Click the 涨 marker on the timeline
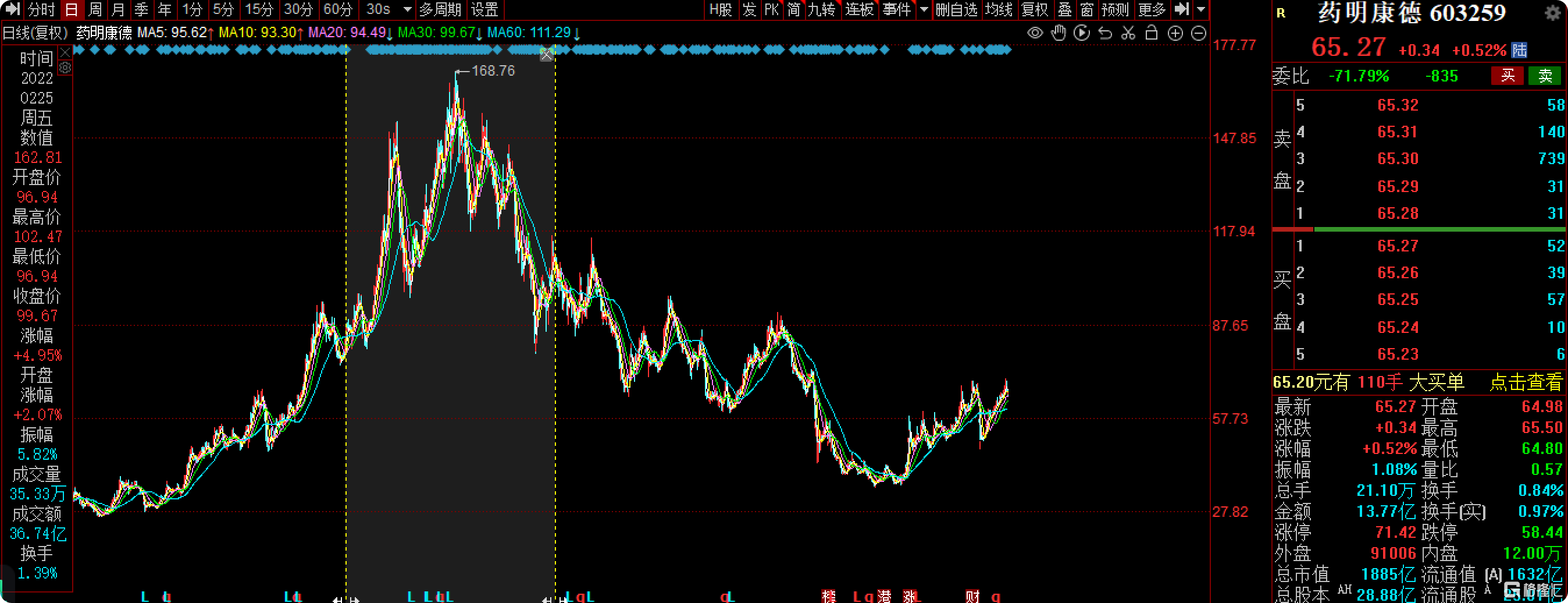Screen dimensions: 1568x603 point(910,596)
